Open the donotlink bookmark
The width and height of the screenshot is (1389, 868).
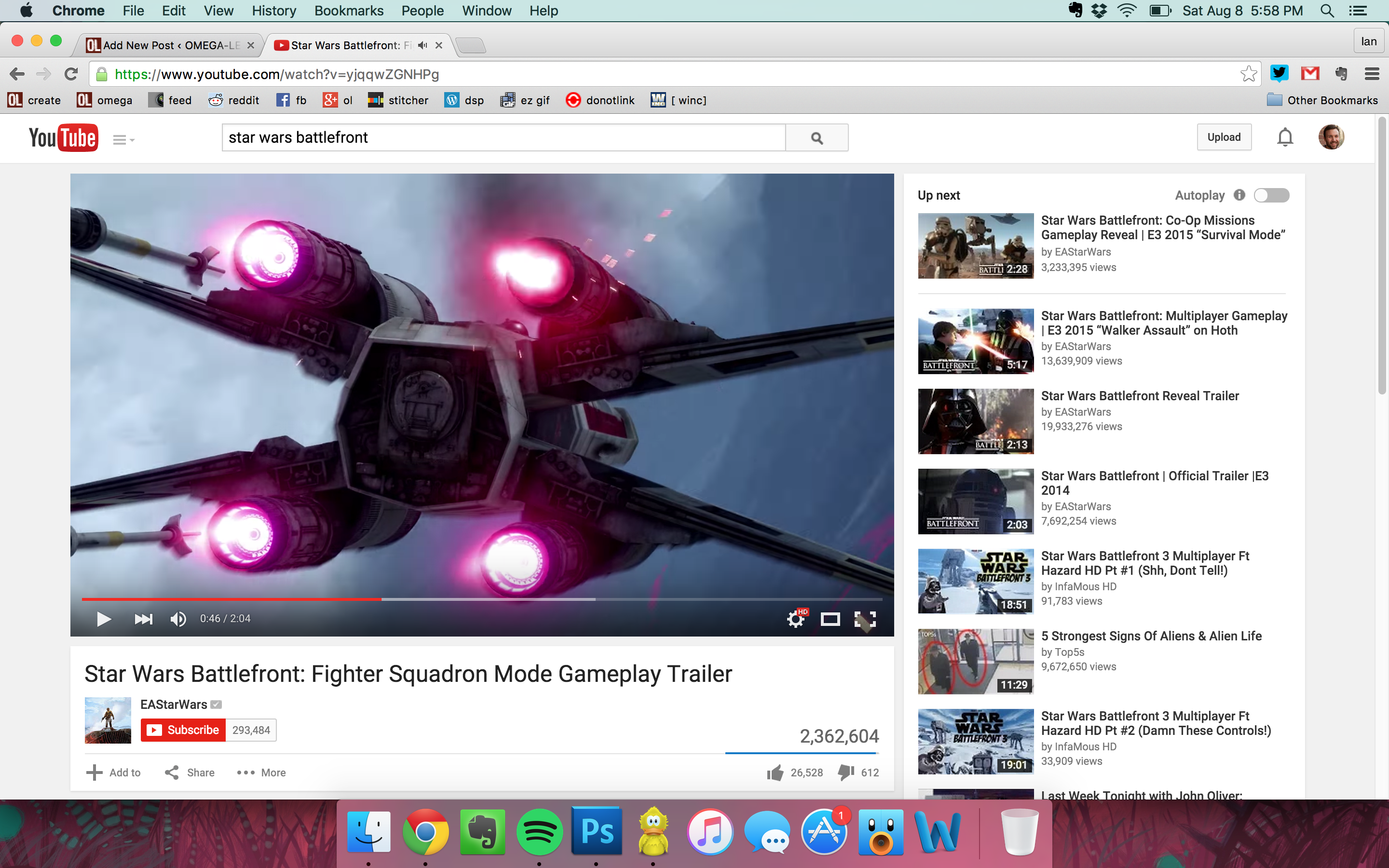point(600,100)
